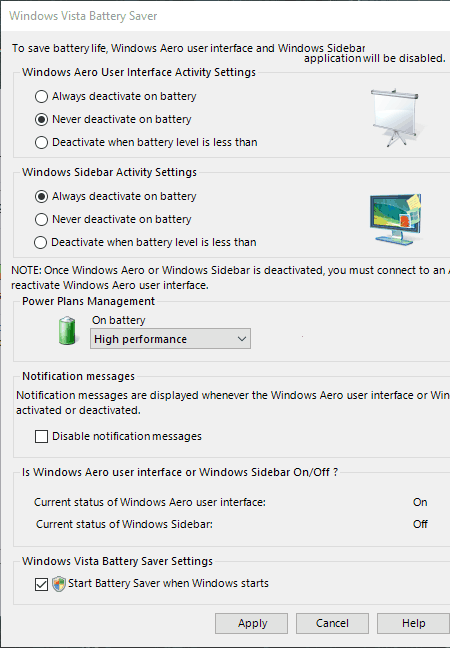Click 'Notification messages' group title
The image size is (450, 648).
click(79, 376)
